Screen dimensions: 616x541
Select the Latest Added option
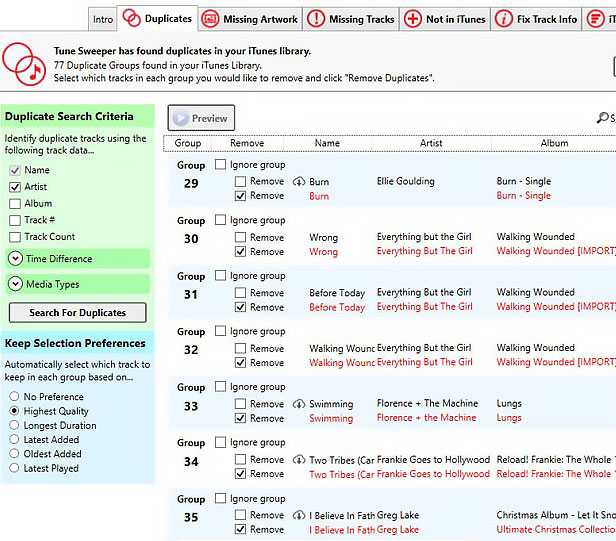pos(14,439)
